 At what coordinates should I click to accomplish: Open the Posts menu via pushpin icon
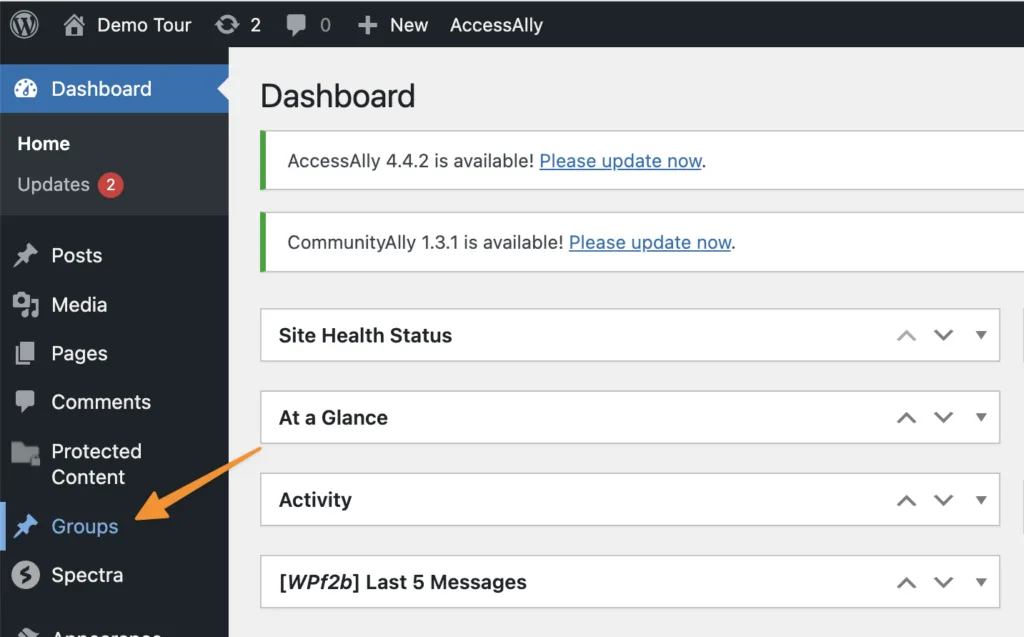click(28, 255)
